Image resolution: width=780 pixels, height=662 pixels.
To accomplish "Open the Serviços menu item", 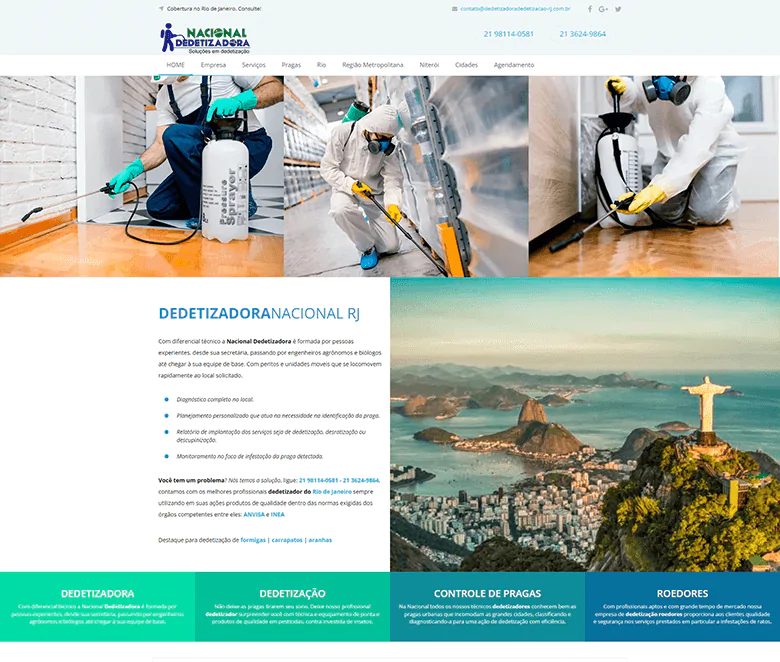I will pyautogui.click(x=254, y=65).
